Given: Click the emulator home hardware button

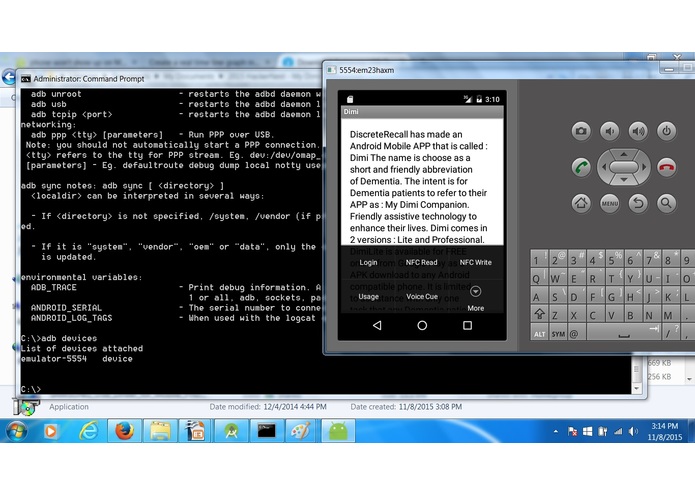Looking at the screenshot, I should pyautogui.click(x=581, y=203).
